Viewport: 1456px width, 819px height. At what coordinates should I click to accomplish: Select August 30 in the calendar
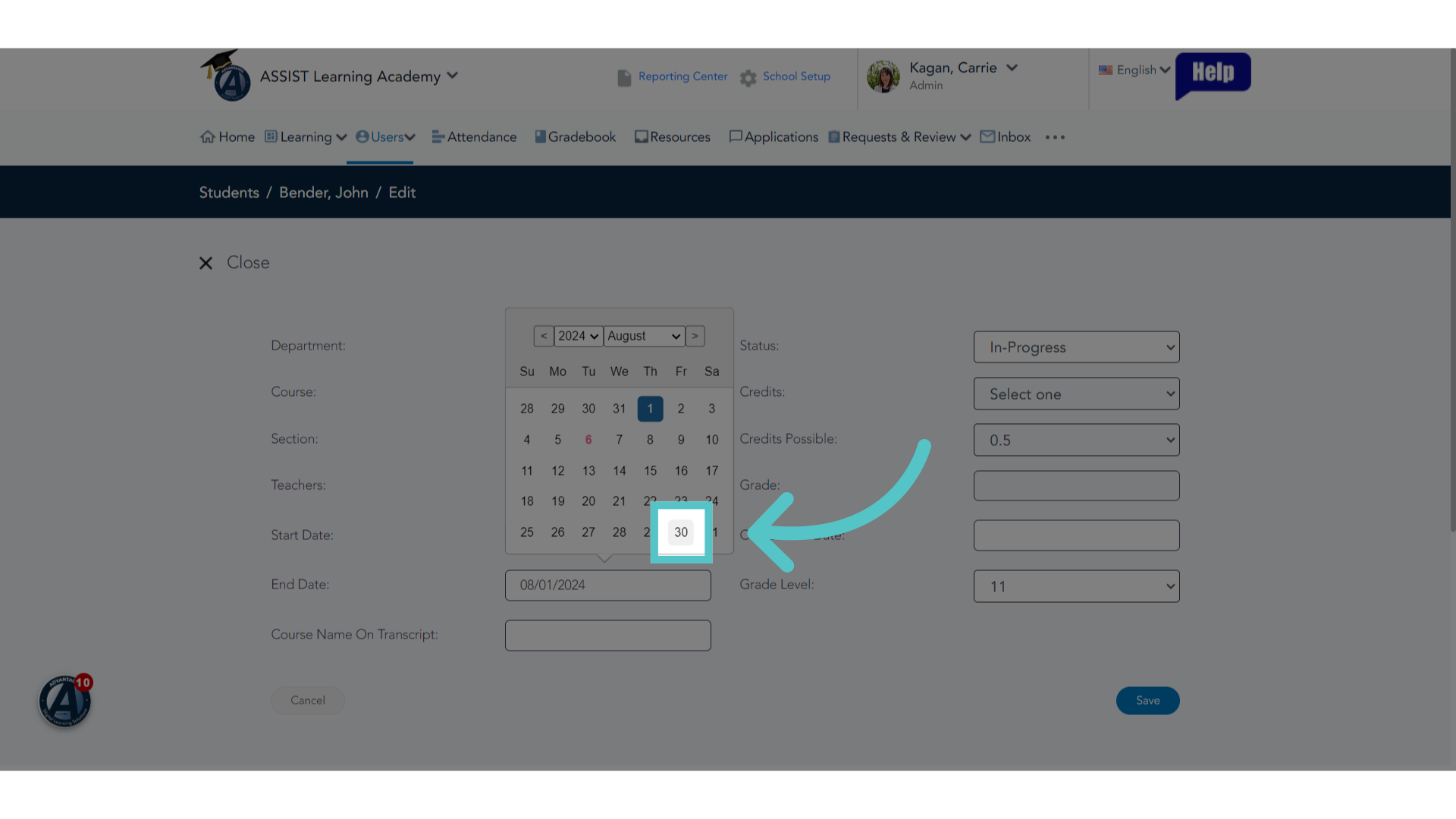pyautogui.click(x=681, y=532)
